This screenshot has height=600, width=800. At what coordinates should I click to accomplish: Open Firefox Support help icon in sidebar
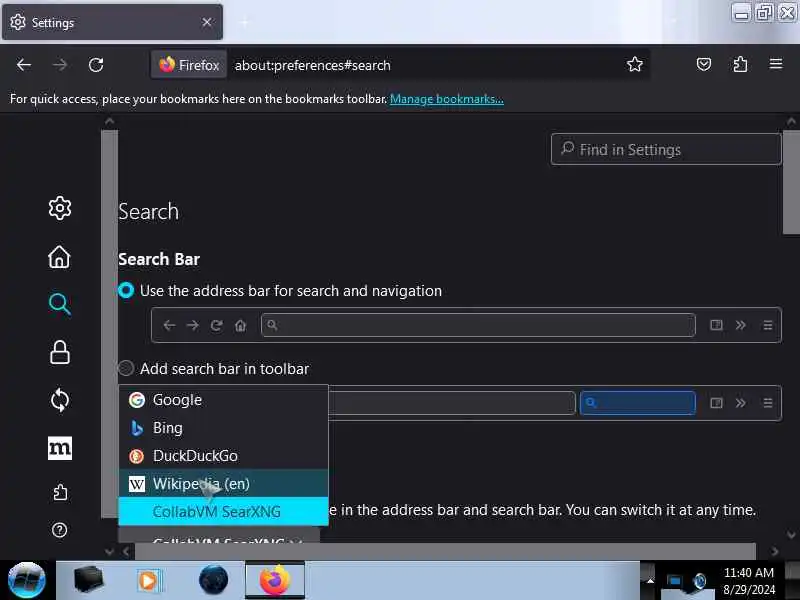60,530
